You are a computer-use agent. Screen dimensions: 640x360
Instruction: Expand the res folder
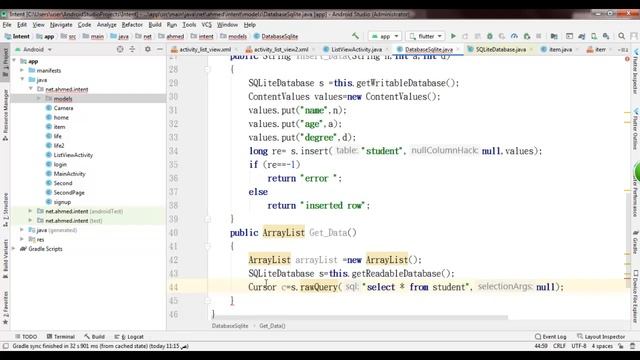click(22, 239)
